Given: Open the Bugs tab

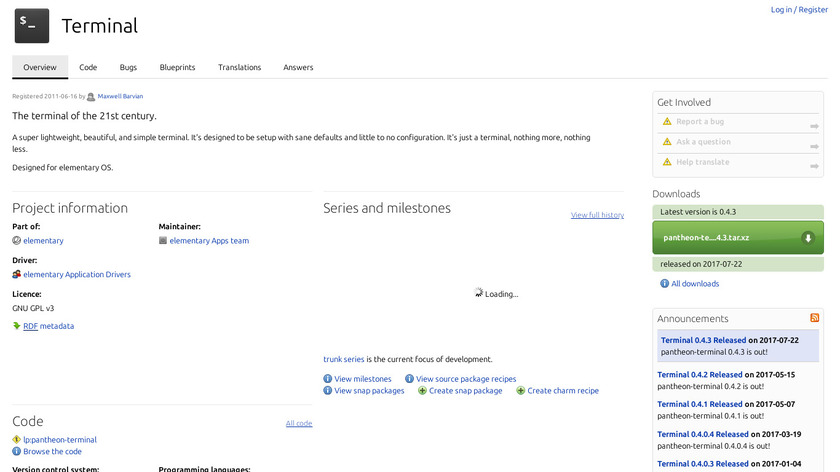Looking at the screenshot, I should 128,67.
